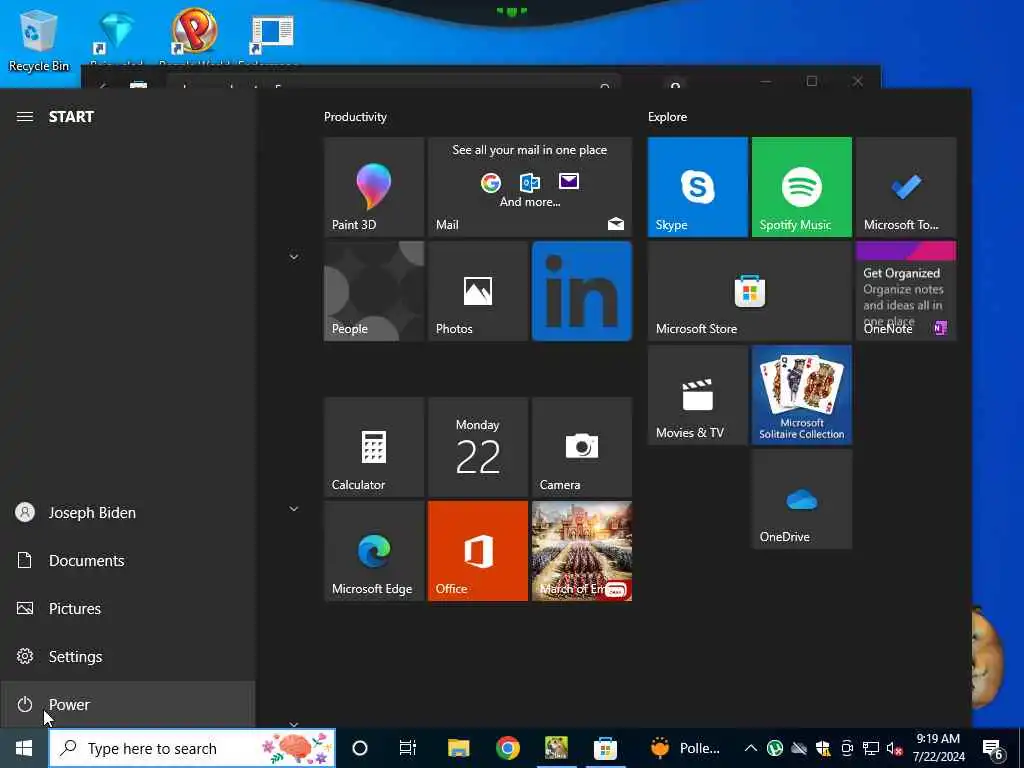Expand the chevron beside the Microsoft Edge tile
The height and width of the screenshot is (768, 1024).
(294, 509)
